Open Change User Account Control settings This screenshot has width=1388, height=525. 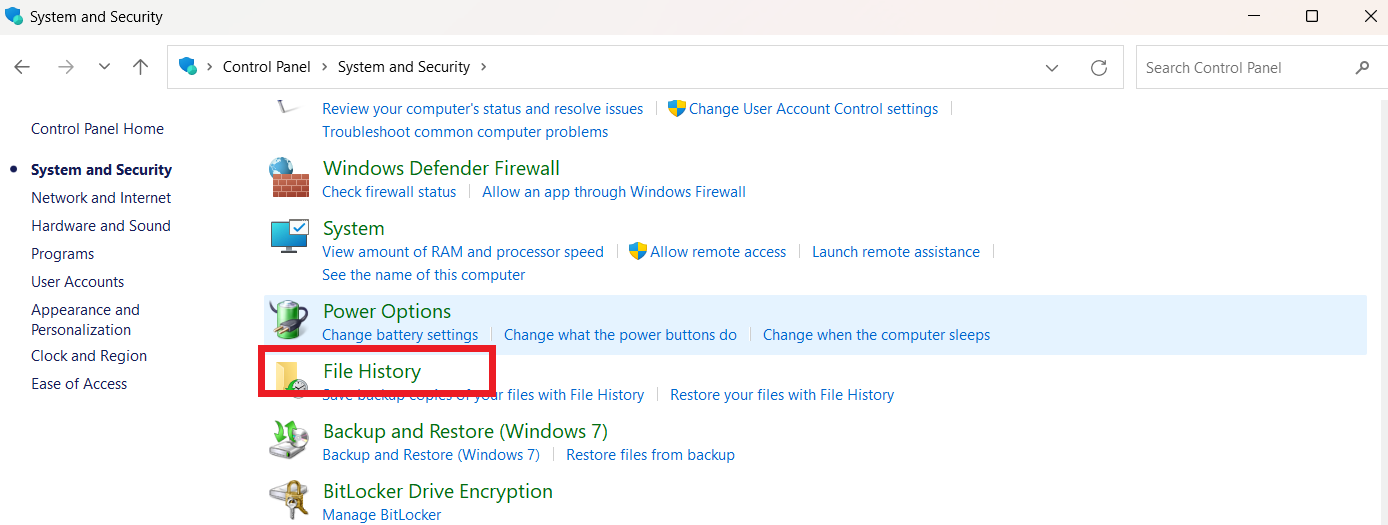point(813,109)
